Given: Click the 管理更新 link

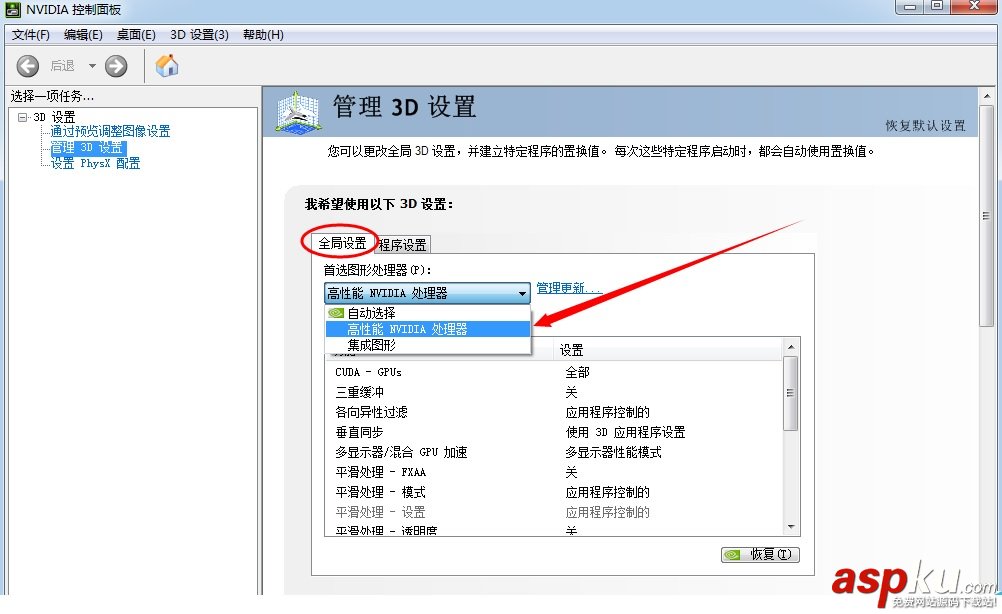Looking at the screenshot, I should (x=569, y=288).
